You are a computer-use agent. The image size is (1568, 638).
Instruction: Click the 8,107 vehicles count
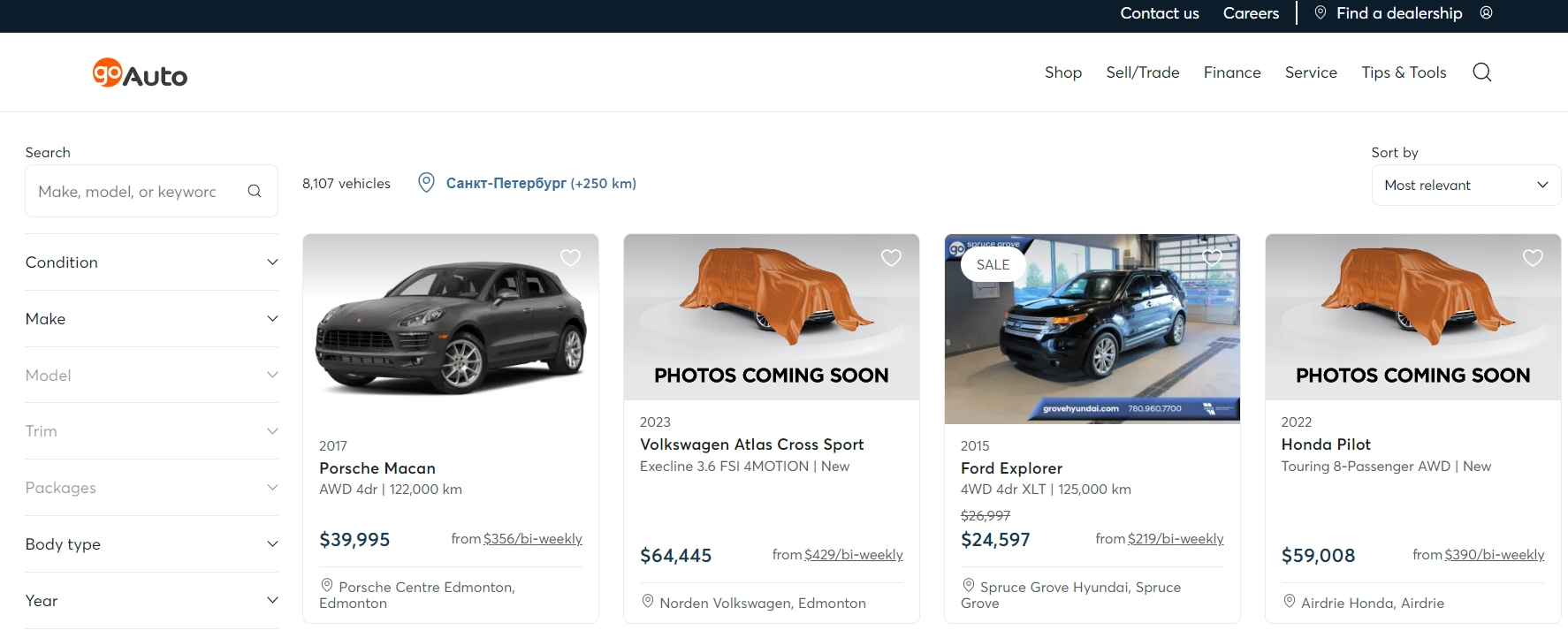346,184
